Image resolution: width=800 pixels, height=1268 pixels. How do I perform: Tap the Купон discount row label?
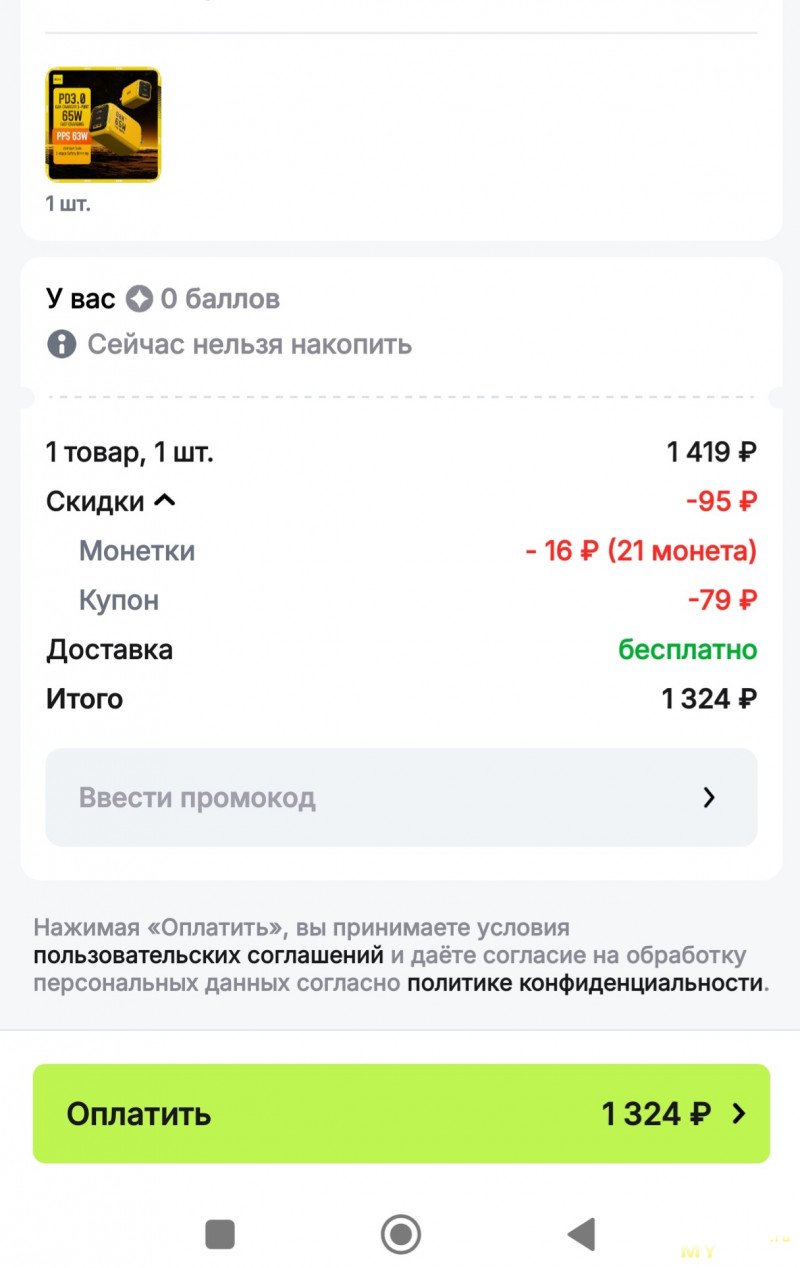pyautogui.click(x=119, y=600)
